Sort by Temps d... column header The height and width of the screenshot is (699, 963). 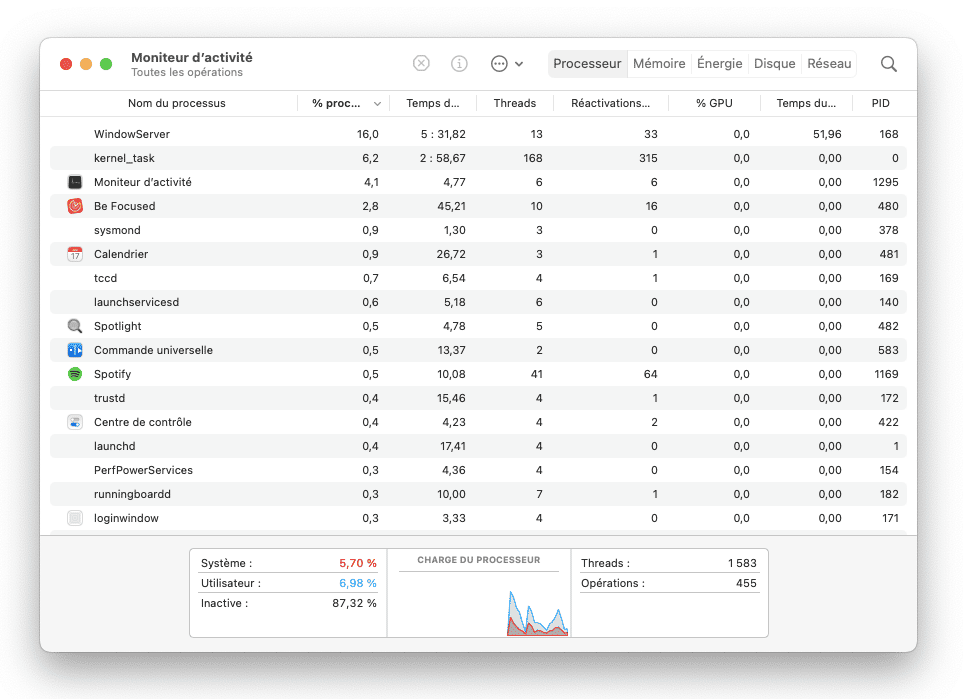pyautogui.click(x=432, y=103)
